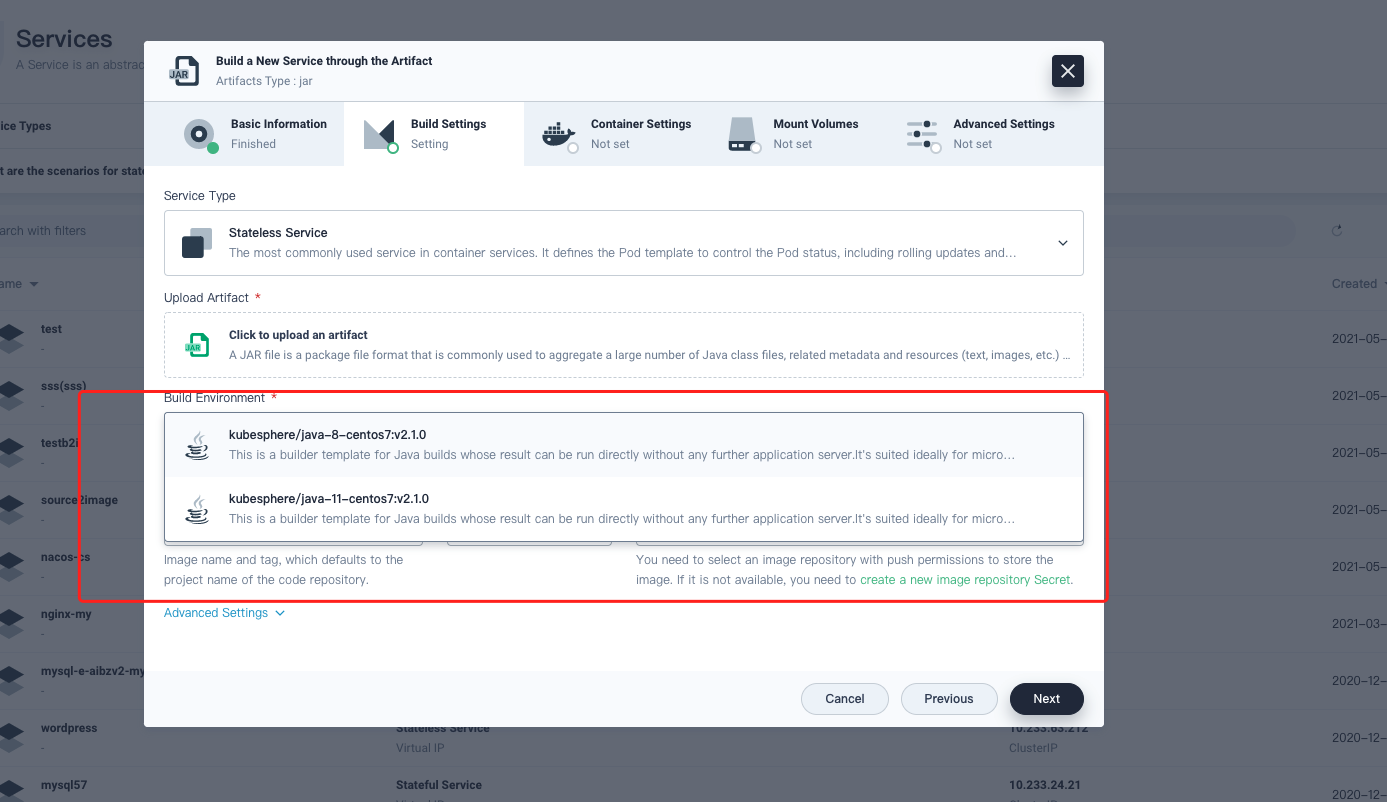
Task: Click the search with filters field
Action: (60, 229)
